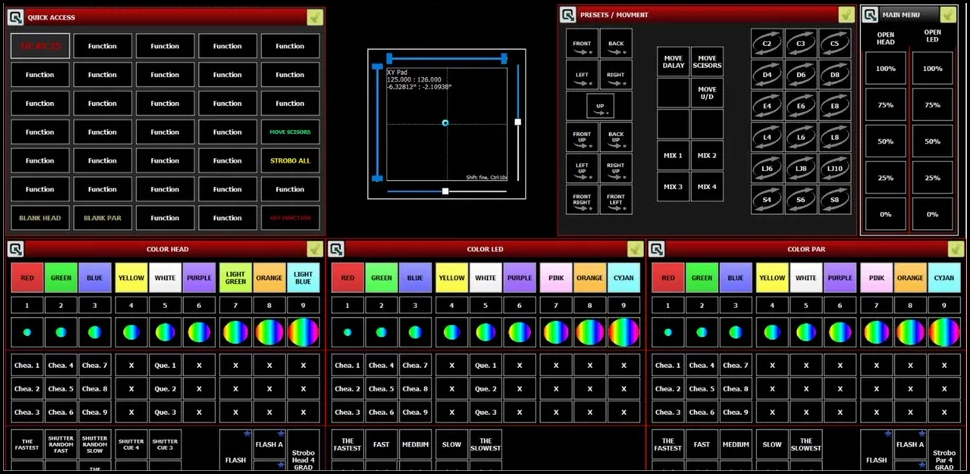Select the S6 movement preset icon
970x474 pixels.
(801, 199)
